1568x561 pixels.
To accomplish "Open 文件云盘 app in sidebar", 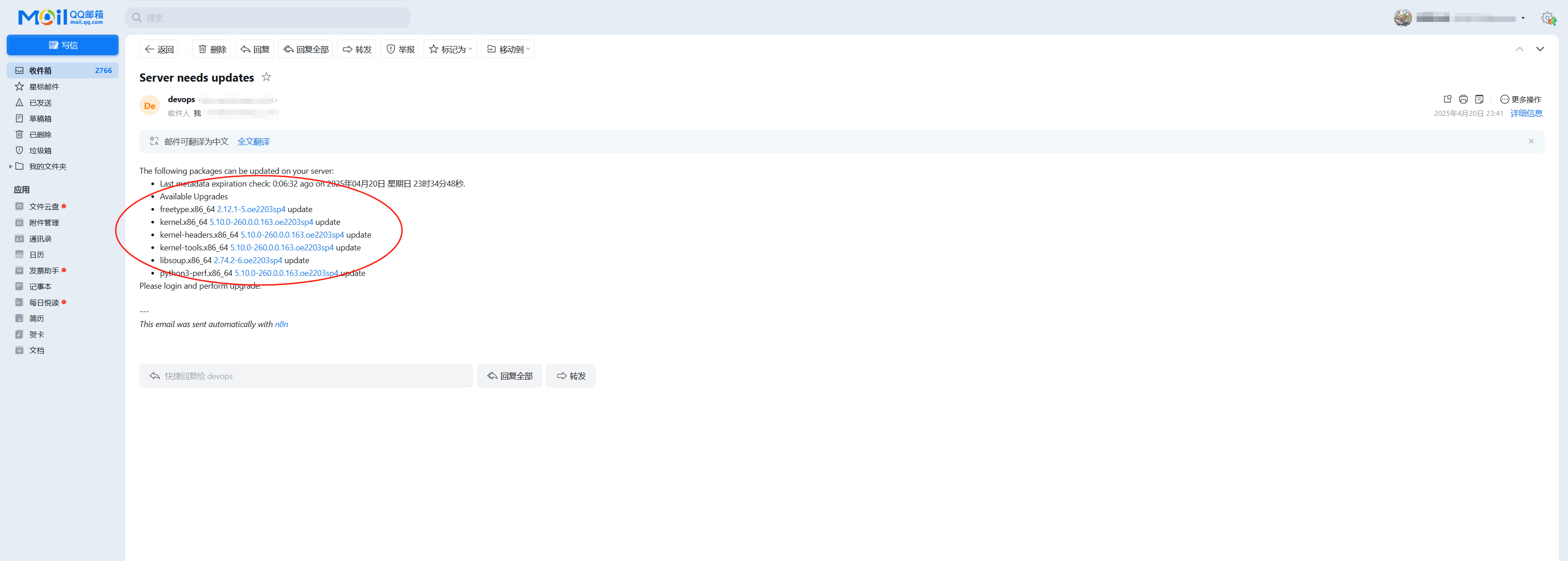I will (x=44, y=207).
